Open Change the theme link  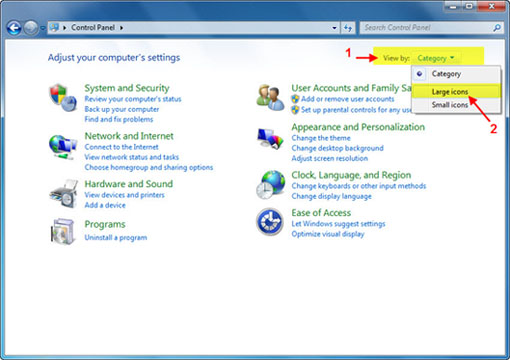click(321, 138)
